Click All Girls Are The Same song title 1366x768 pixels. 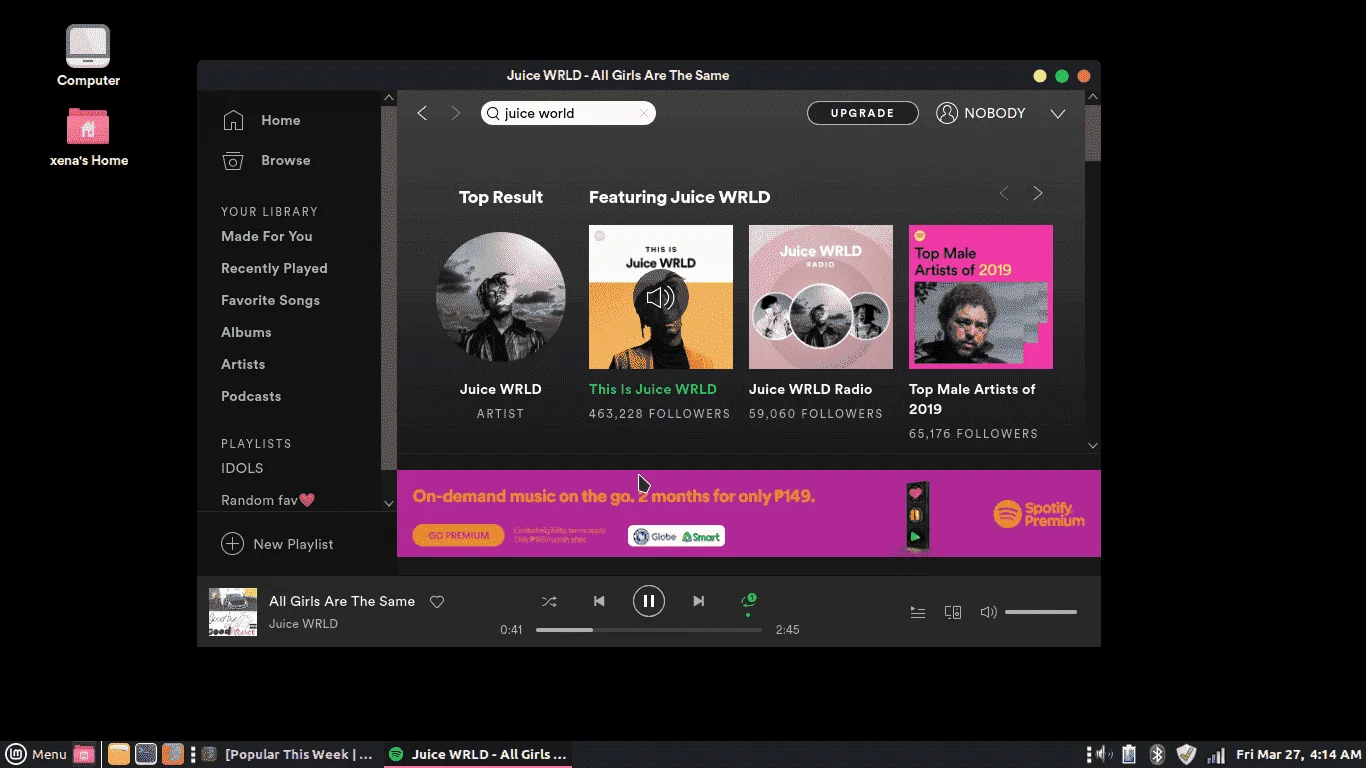(342, 601)
